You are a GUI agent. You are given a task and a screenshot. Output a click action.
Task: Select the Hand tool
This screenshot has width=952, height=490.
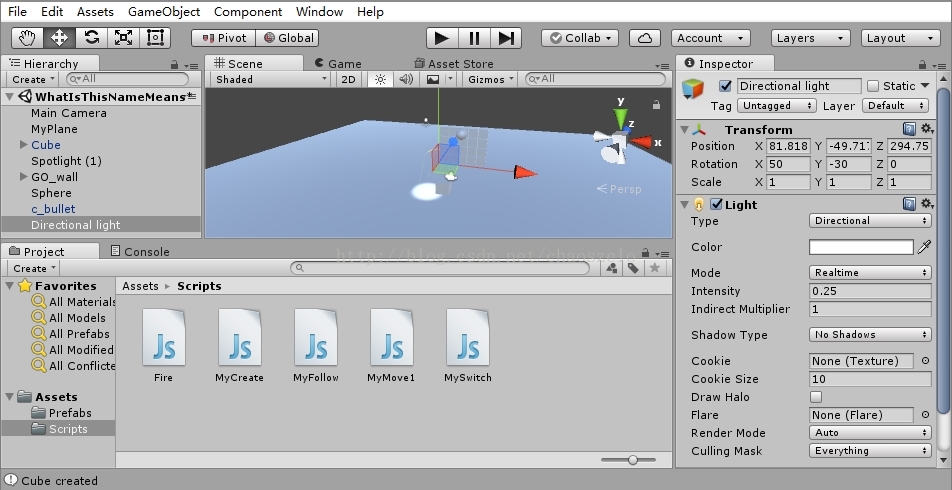(27, 38)
